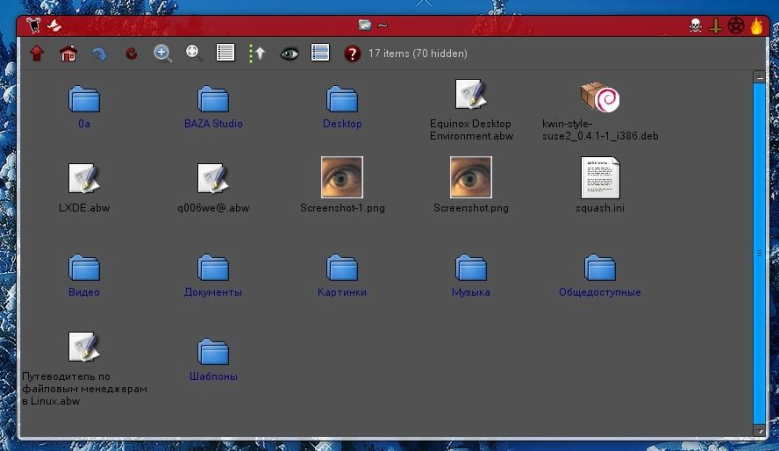Click the inverted cross title bar button

tap(715, 26)
